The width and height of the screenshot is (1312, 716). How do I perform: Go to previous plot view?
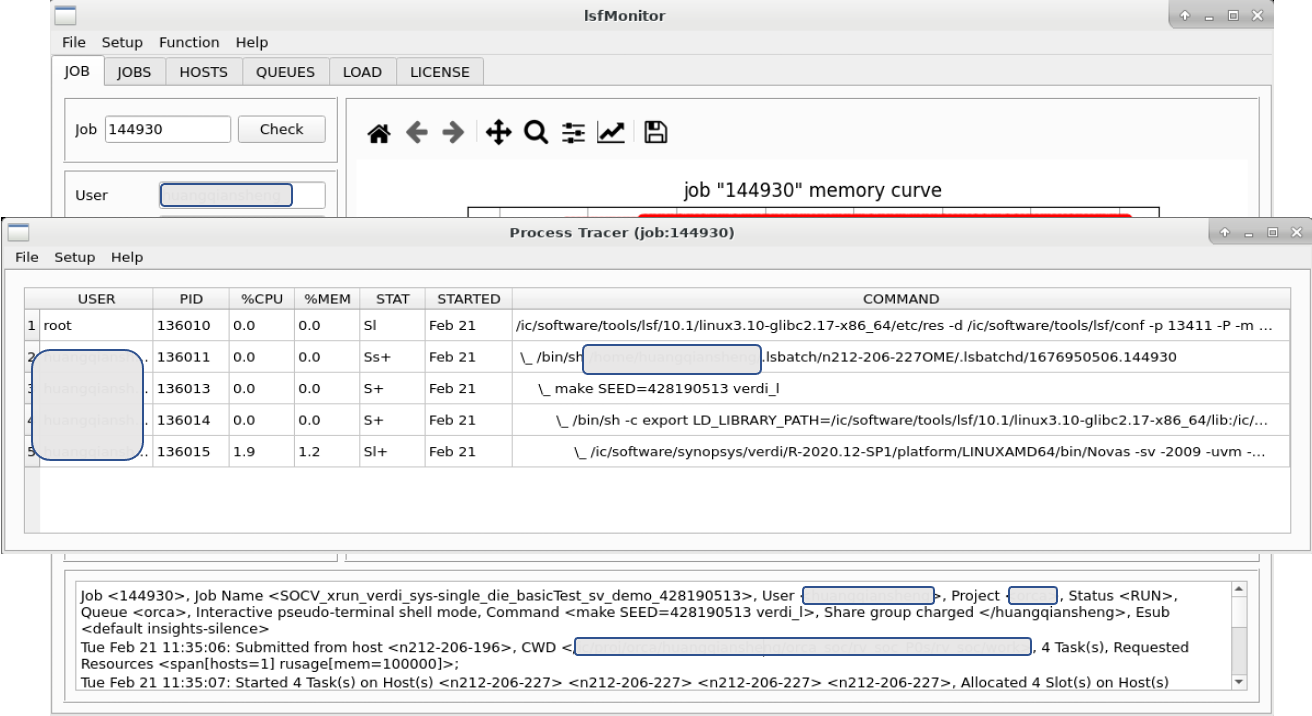416,131
